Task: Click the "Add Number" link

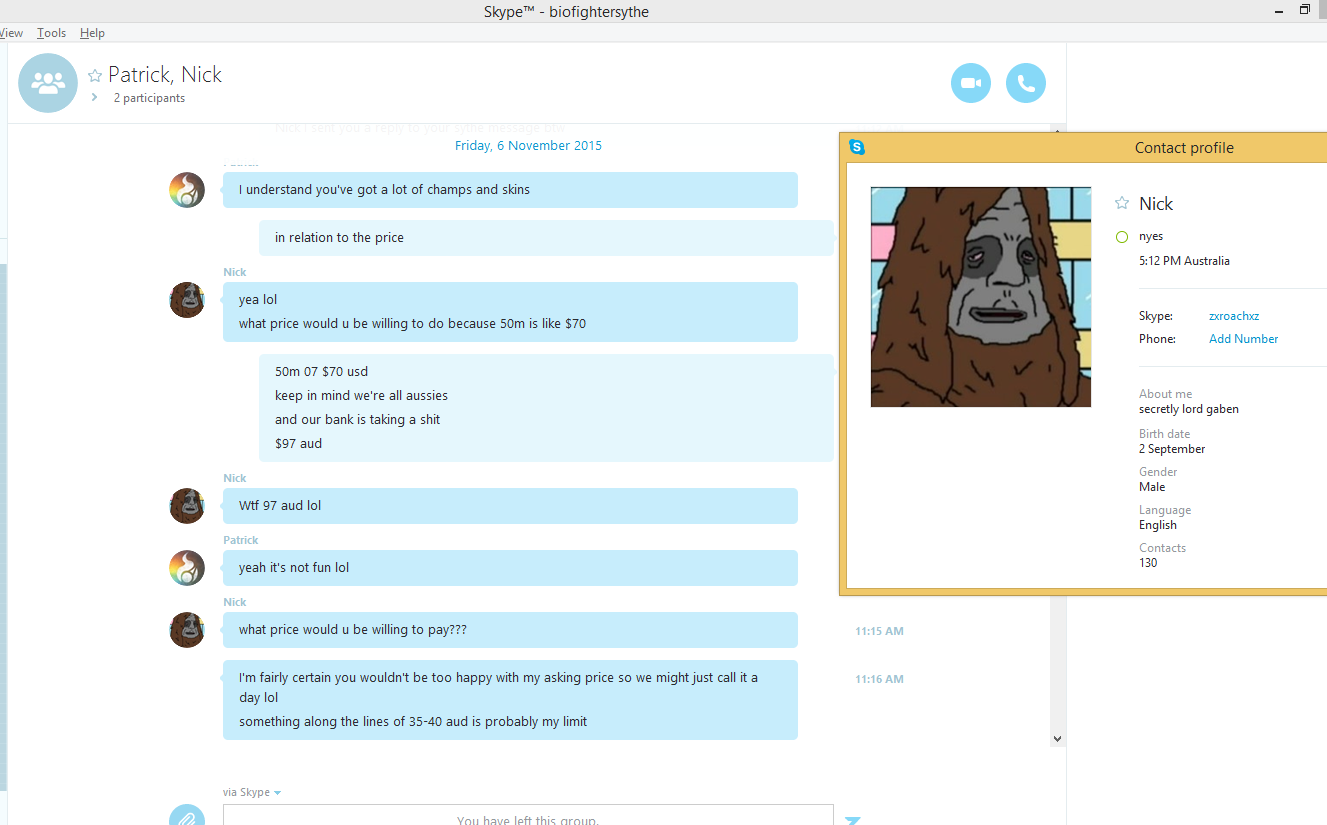Action: pyautogui.click(x=1244, y=339)
